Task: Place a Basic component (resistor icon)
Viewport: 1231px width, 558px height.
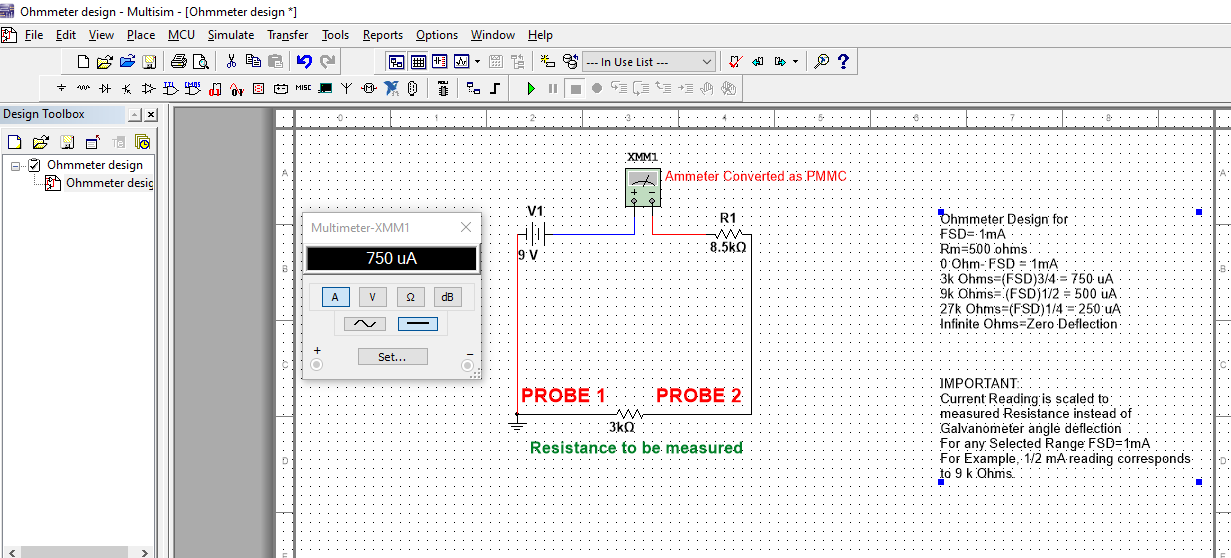Action: 84,89
